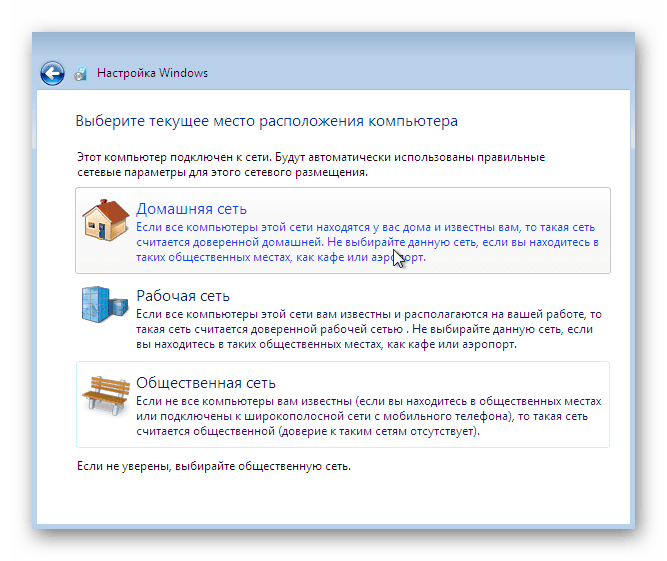Image resolution: width=667 pixels, height=561 pixels.
Task: Click the public network description starting 'Если не все компьютеры'
Action: (x=369, y=416)
